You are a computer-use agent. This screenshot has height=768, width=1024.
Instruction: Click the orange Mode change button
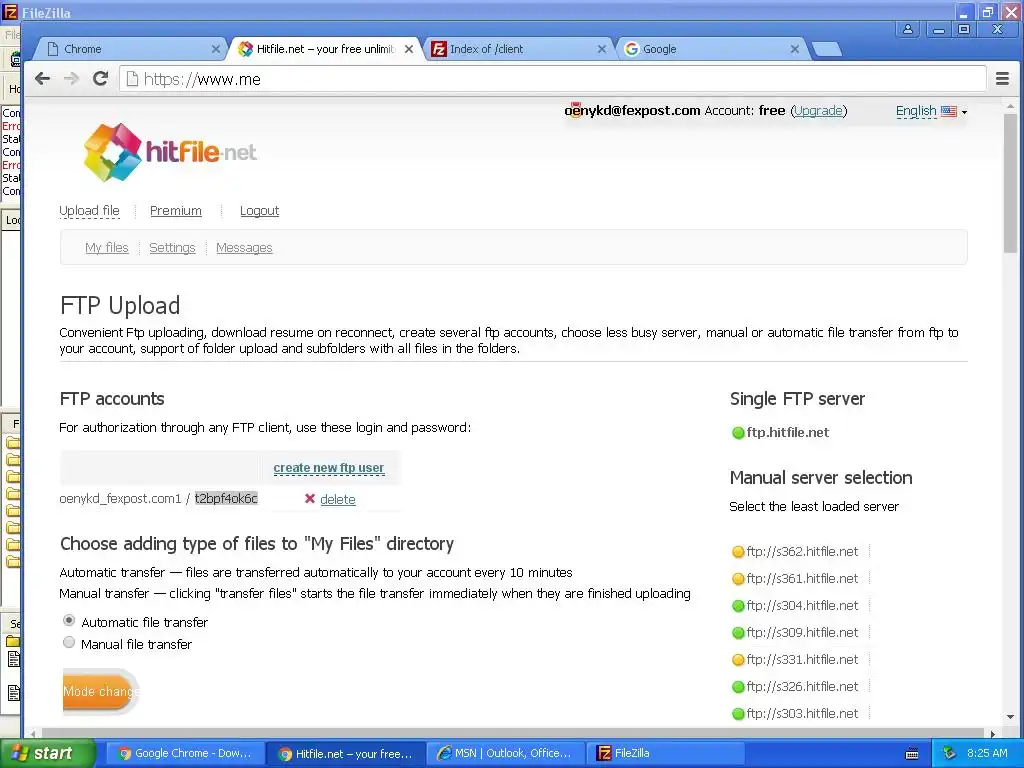tap(101, 691)
